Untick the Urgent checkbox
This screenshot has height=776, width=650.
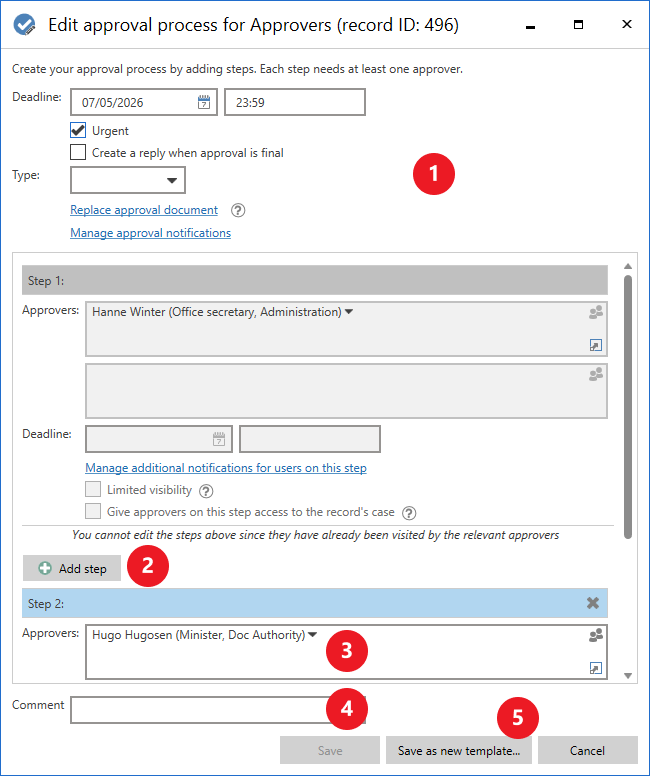pyautogui.click(x=78, y=130)
